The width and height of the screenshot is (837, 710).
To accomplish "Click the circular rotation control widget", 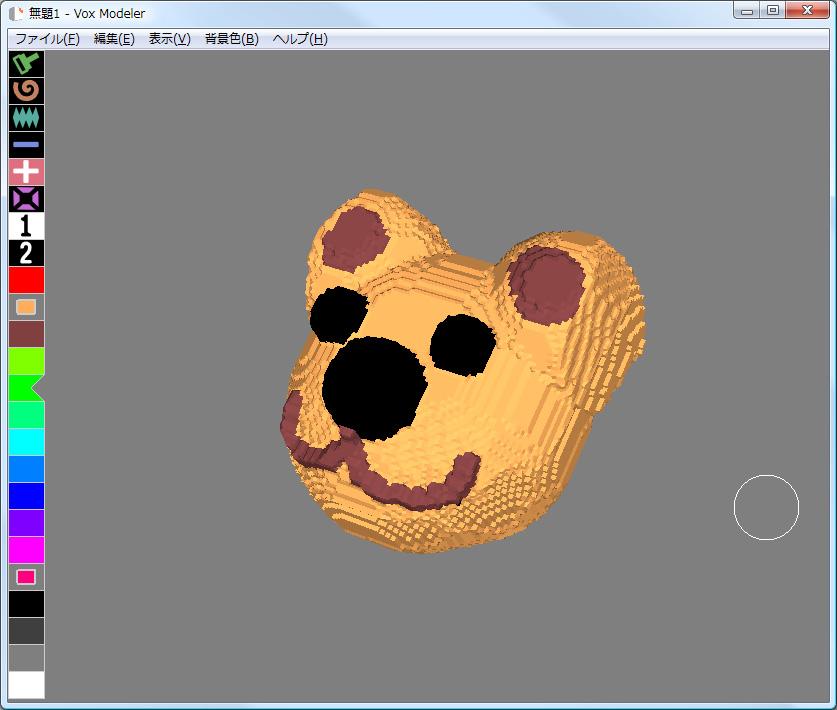I will pos(766,507).
